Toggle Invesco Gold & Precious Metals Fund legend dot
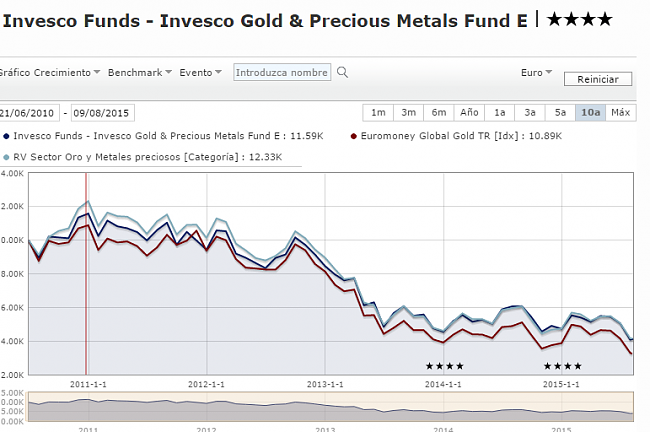The width and height of the screenshot is (650, 432). click(x=6, y=136)
